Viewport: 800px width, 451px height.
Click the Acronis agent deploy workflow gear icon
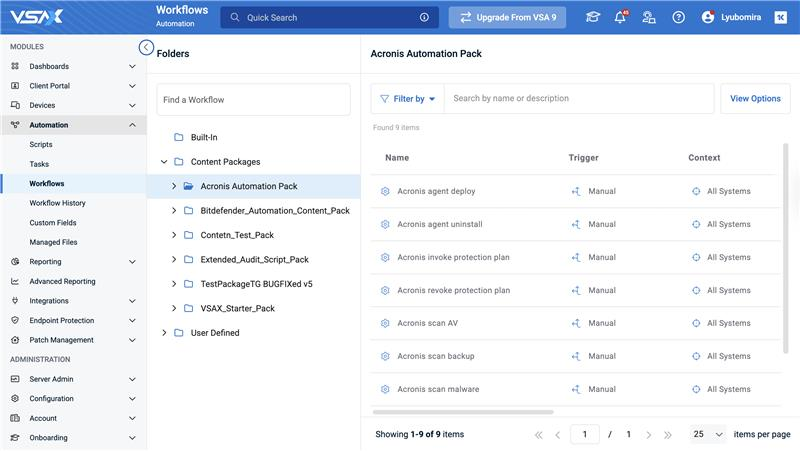[x=385, y=191]
